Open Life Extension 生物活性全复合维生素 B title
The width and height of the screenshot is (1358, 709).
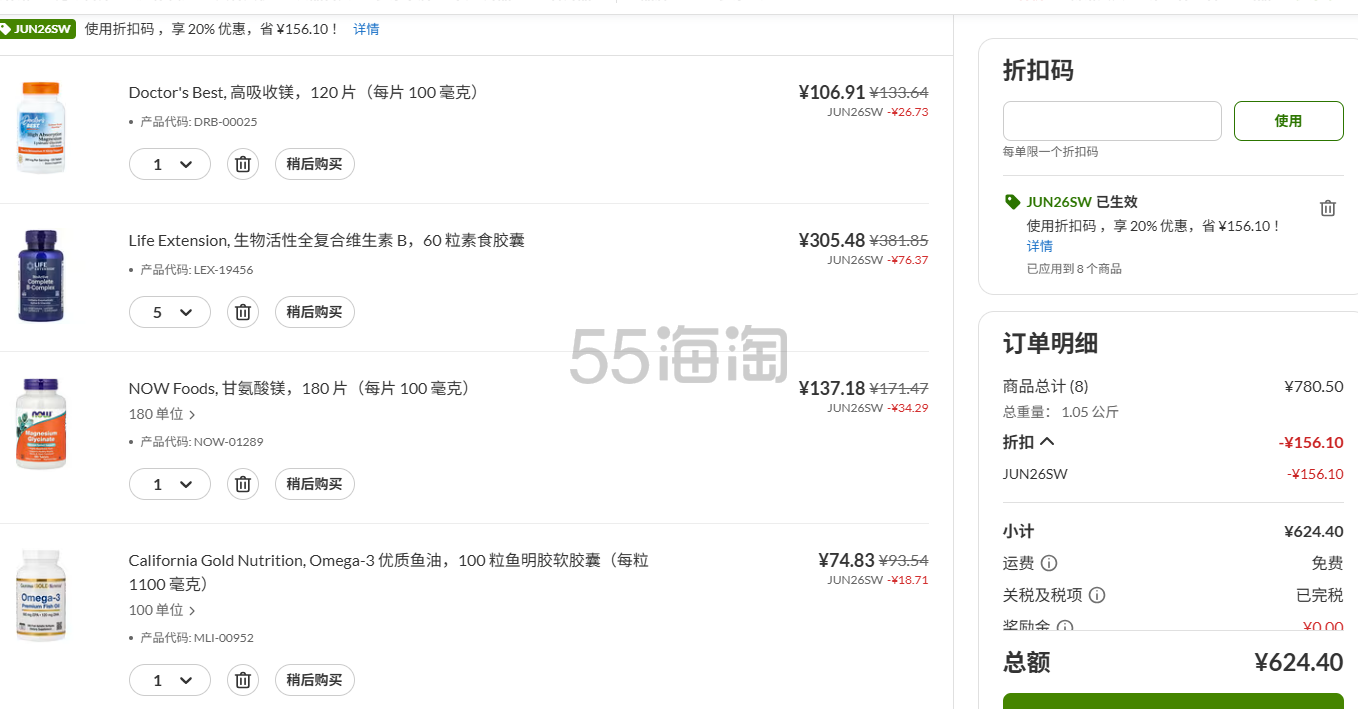coord(327,240)
